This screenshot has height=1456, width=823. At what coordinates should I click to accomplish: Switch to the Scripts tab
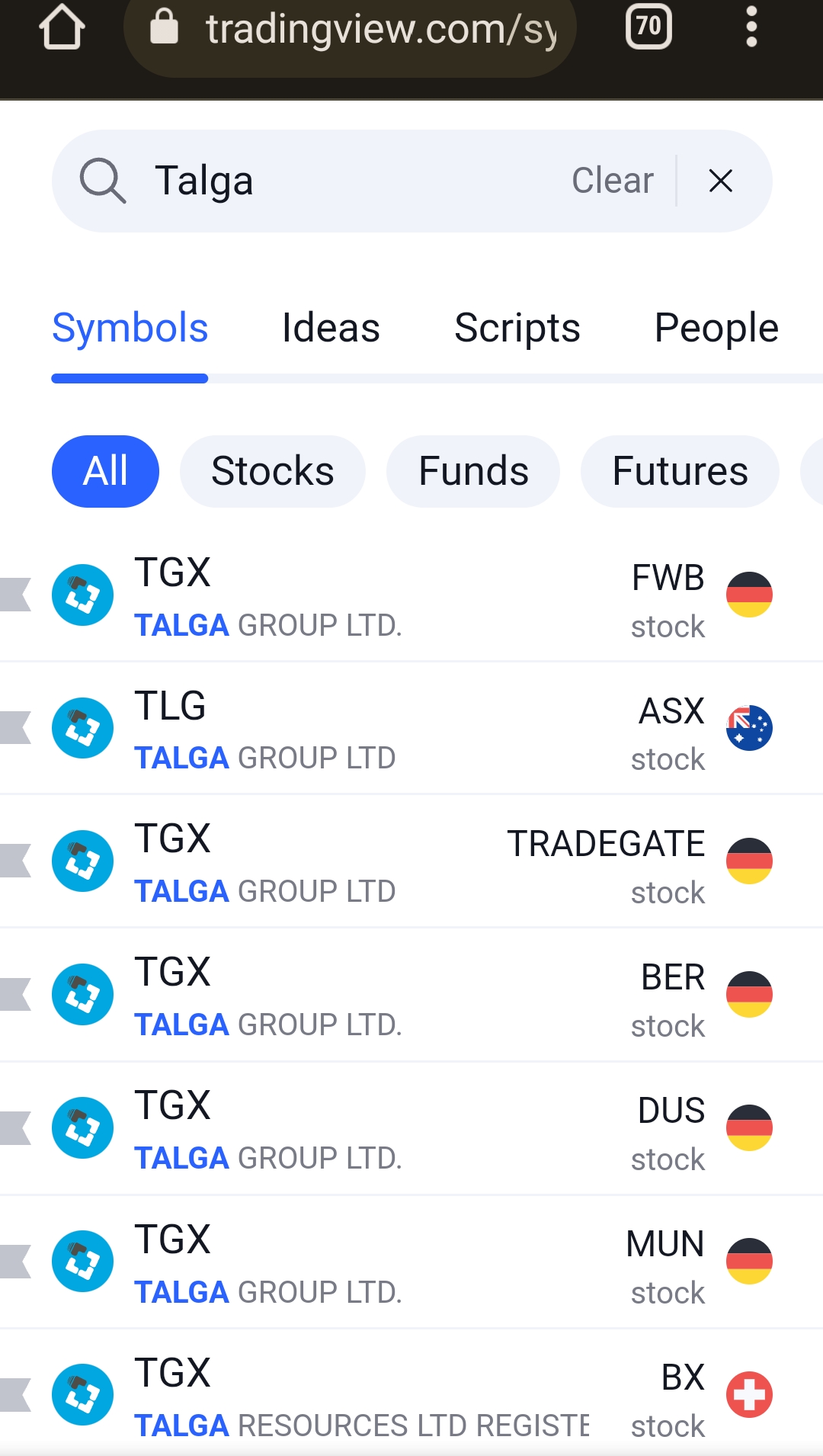tap(517, 329)
